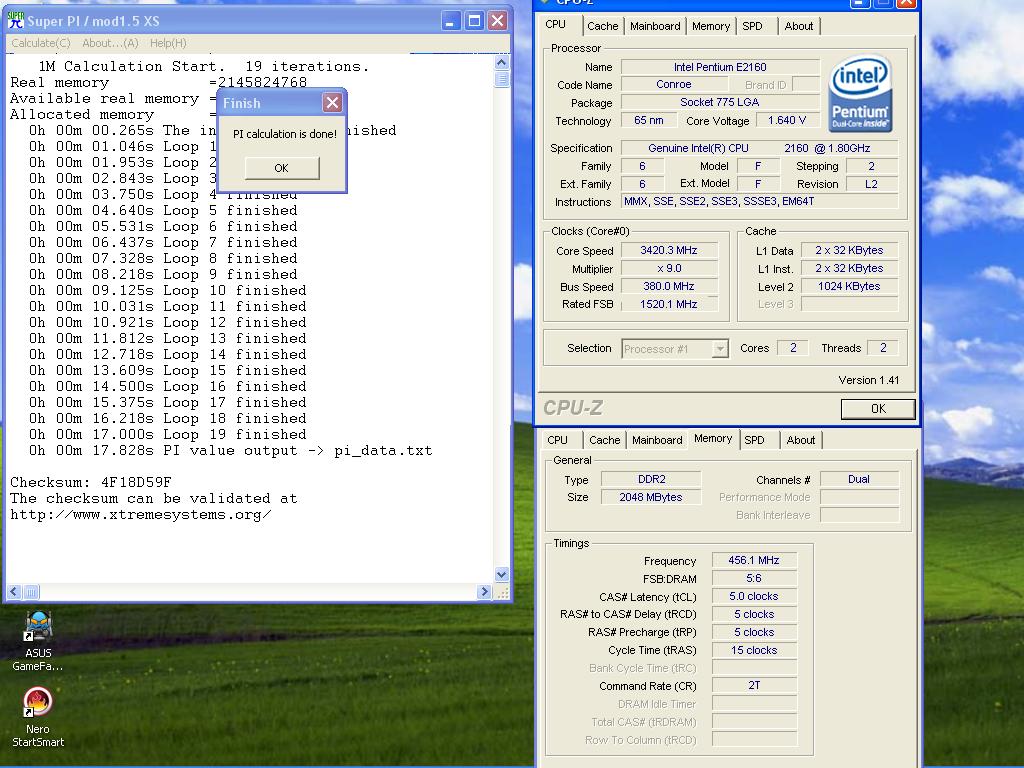Click the 15 clocks tRAS value

tap(754, 650)
